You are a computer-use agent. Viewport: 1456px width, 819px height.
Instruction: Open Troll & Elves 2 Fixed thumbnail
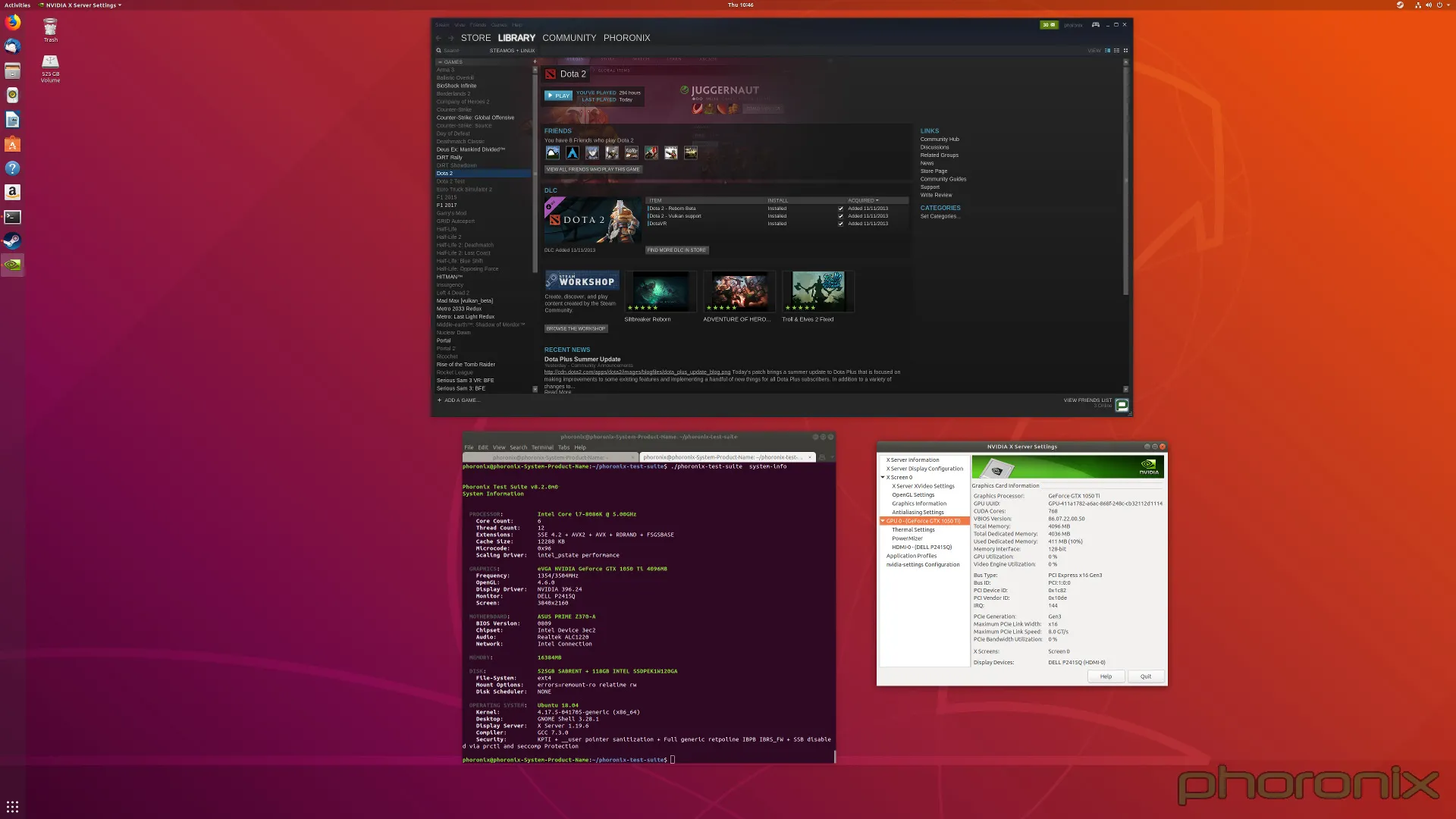pos(818,291)
